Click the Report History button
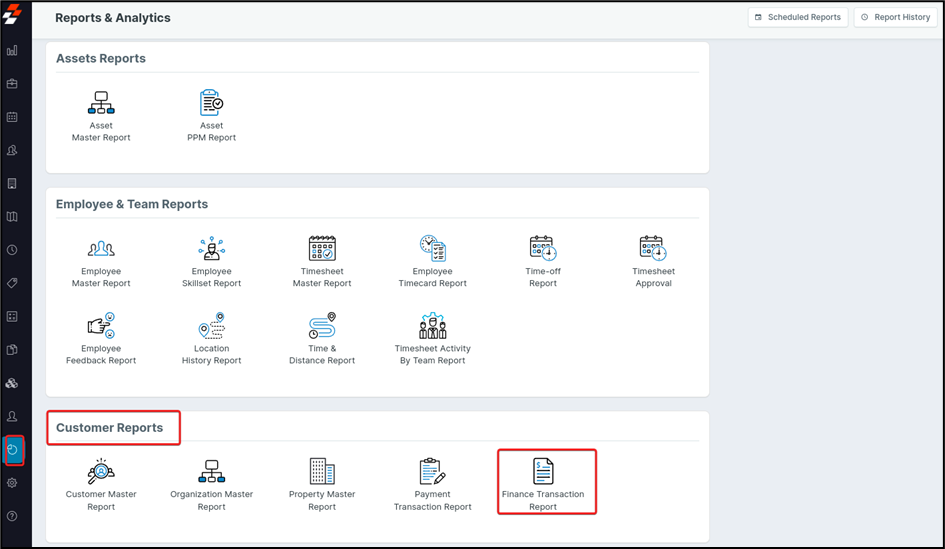This screenshot has height=549, width=945. coord(896,17)
